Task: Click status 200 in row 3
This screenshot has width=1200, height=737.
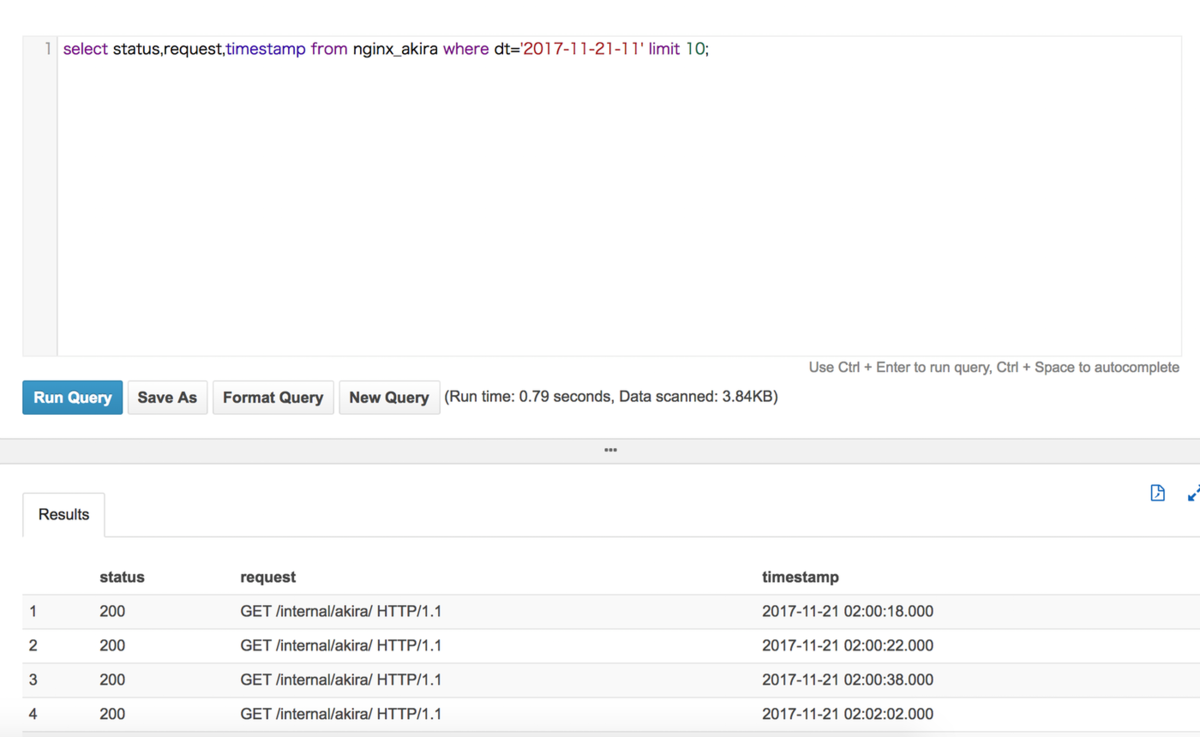Action: coord(112,679)
